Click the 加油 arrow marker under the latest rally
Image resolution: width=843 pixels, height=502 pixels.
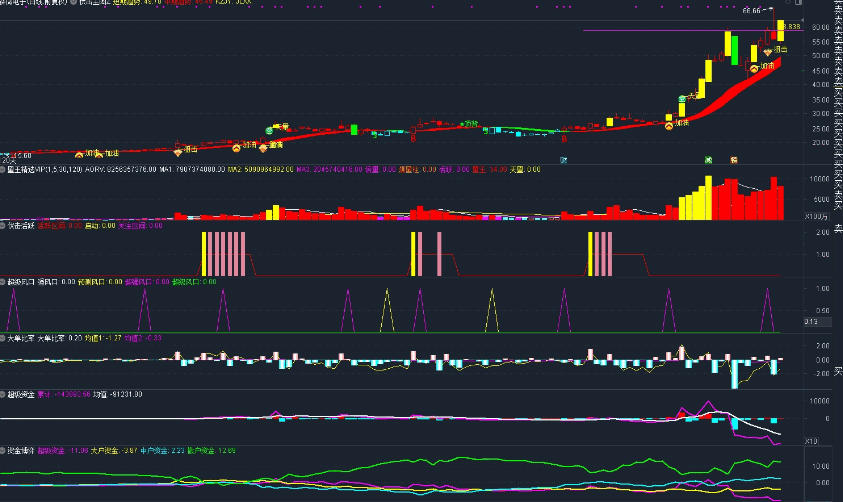point(754,69)
